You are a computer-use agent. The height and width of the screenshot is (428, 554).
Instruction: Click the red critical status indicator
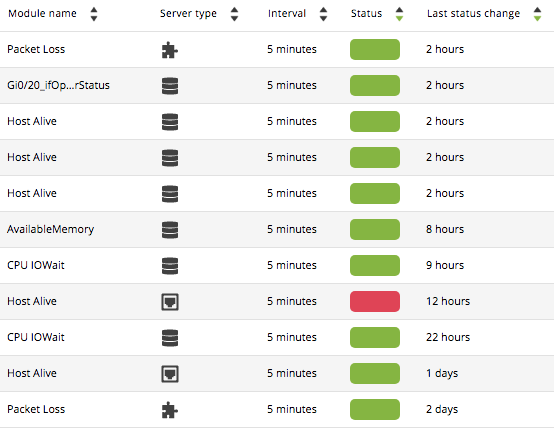(x=375, y=301)
